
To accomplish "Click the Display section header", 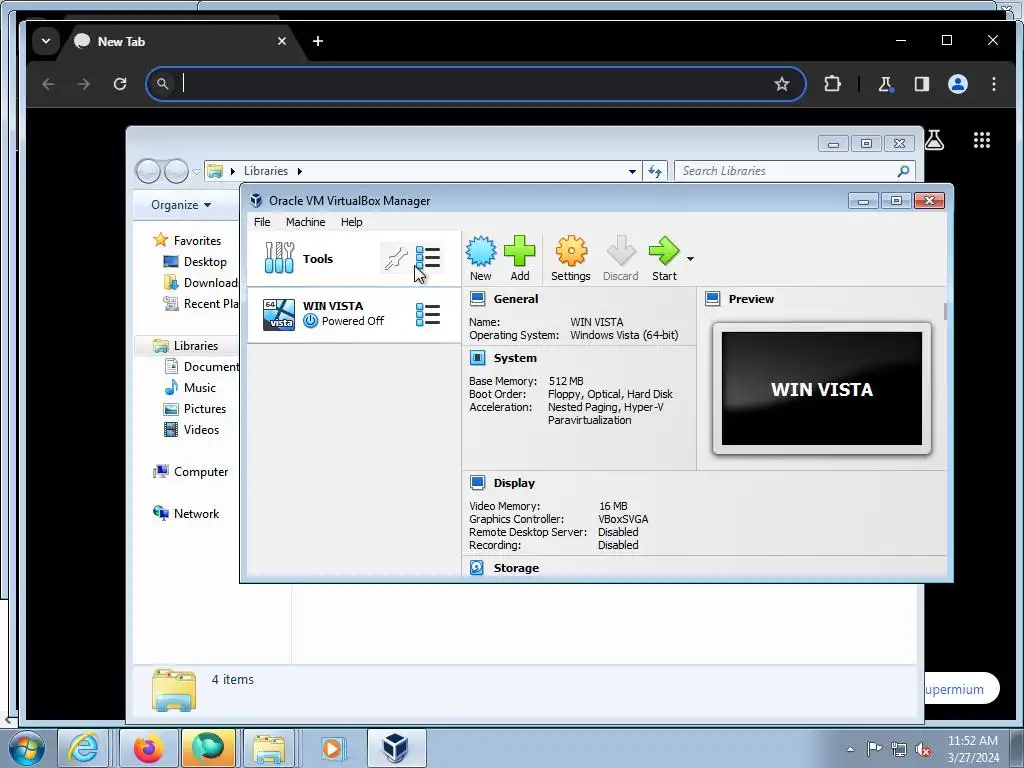I will [514, 483].
